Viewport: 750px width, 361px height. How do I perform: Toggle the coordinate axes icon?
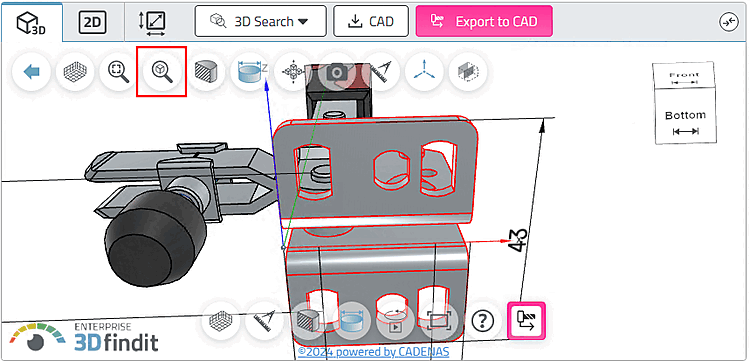click(x=424, y=72)
